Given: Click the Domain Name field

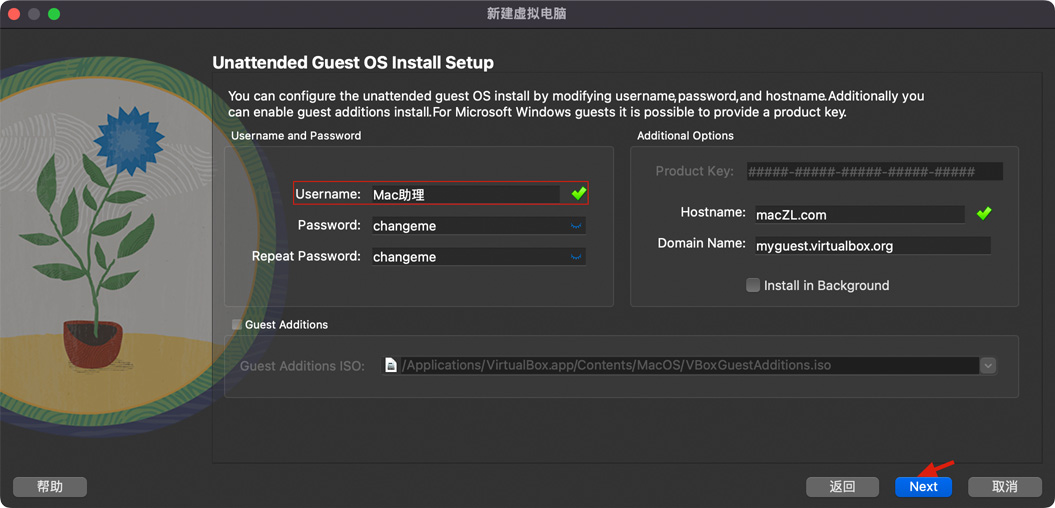Looking at the screenshot, I should click(x=871, y=245).
